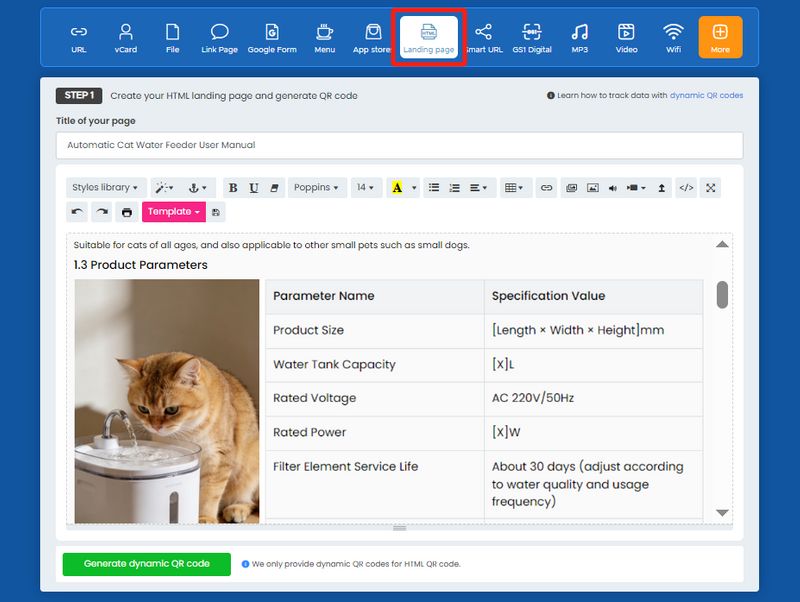Click the insert image icon
This screenshot has height=602, width=800.
click(593, 187)
